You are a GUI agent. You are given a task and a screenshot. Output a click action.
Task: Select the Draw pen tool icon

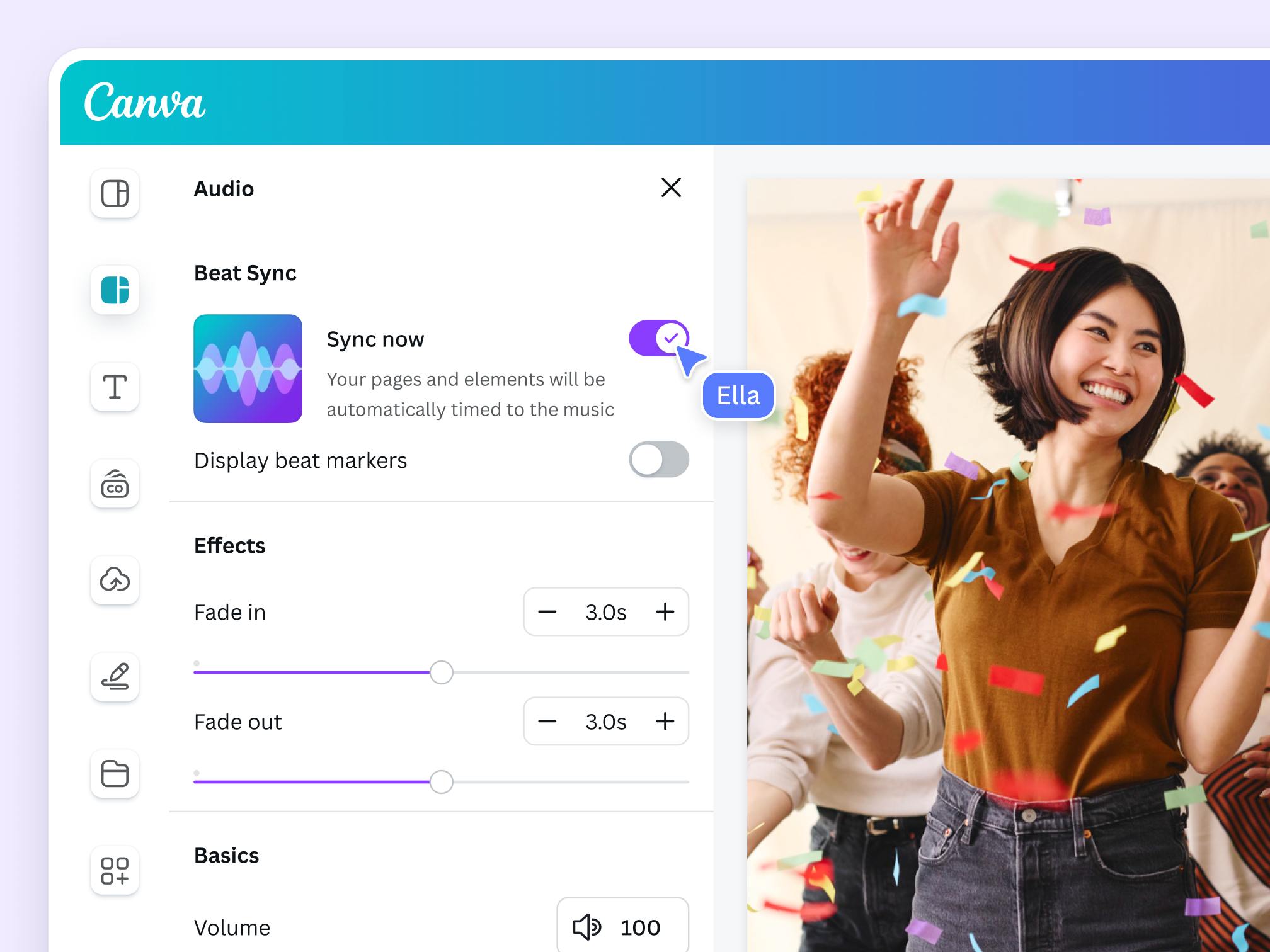pos(115,677)
